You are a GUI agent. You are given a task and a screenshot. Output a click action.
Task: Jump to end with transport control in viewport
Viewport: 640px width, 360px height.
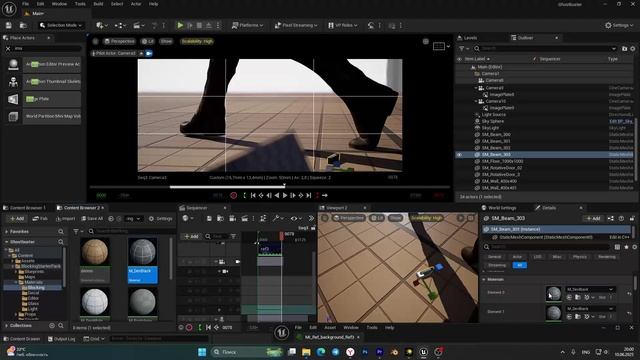[309, 196]
